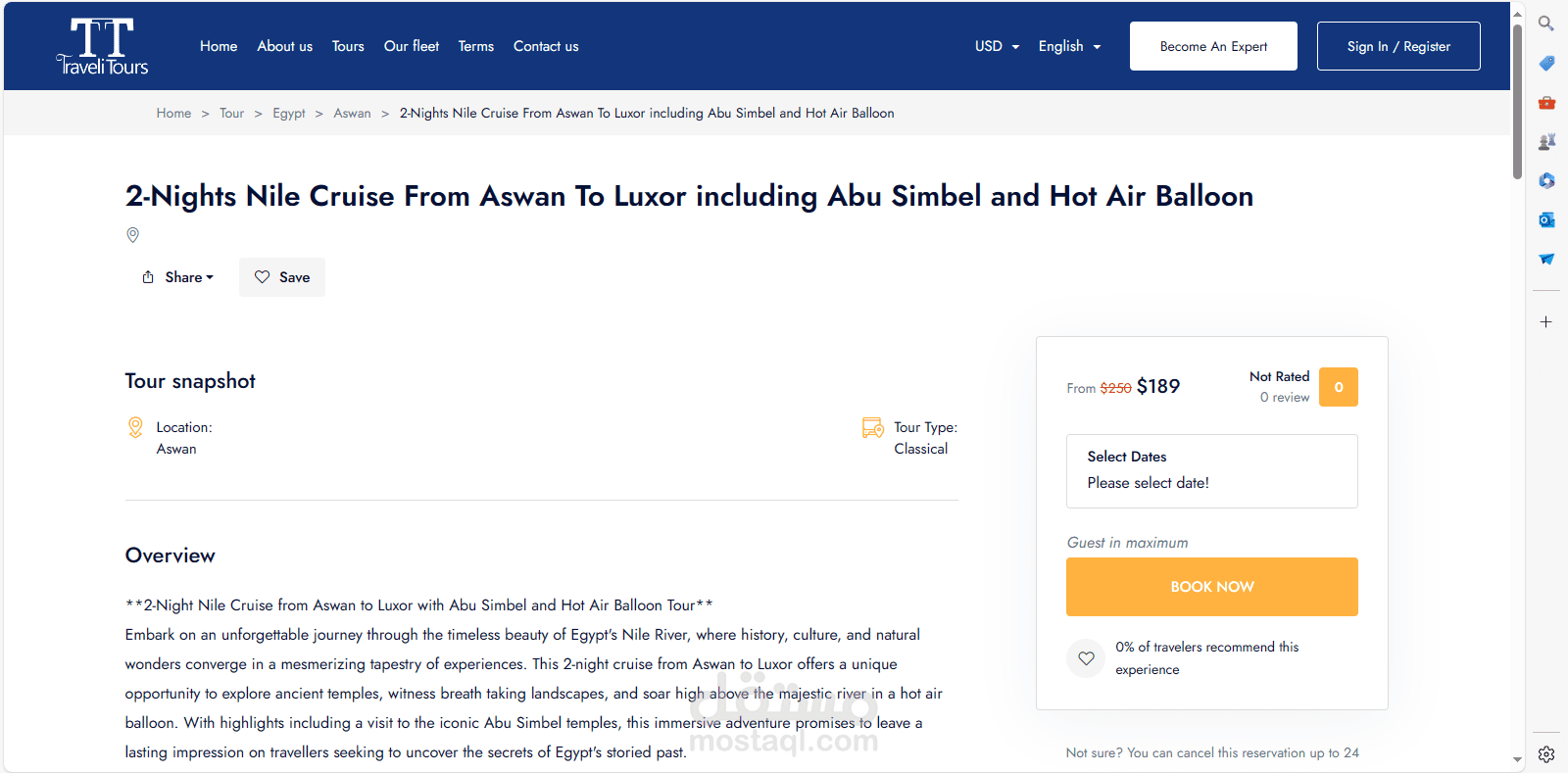Open the Edge sidebar search icon

pyautogui.click(x=1546, y=24)
